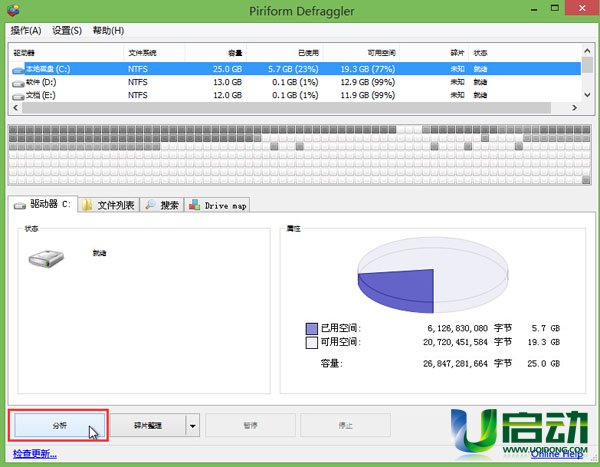Click the horizontal scrollbar left arrow
Image resolution: width=600 pixels, height=467 pixels.
coord(15,108)
